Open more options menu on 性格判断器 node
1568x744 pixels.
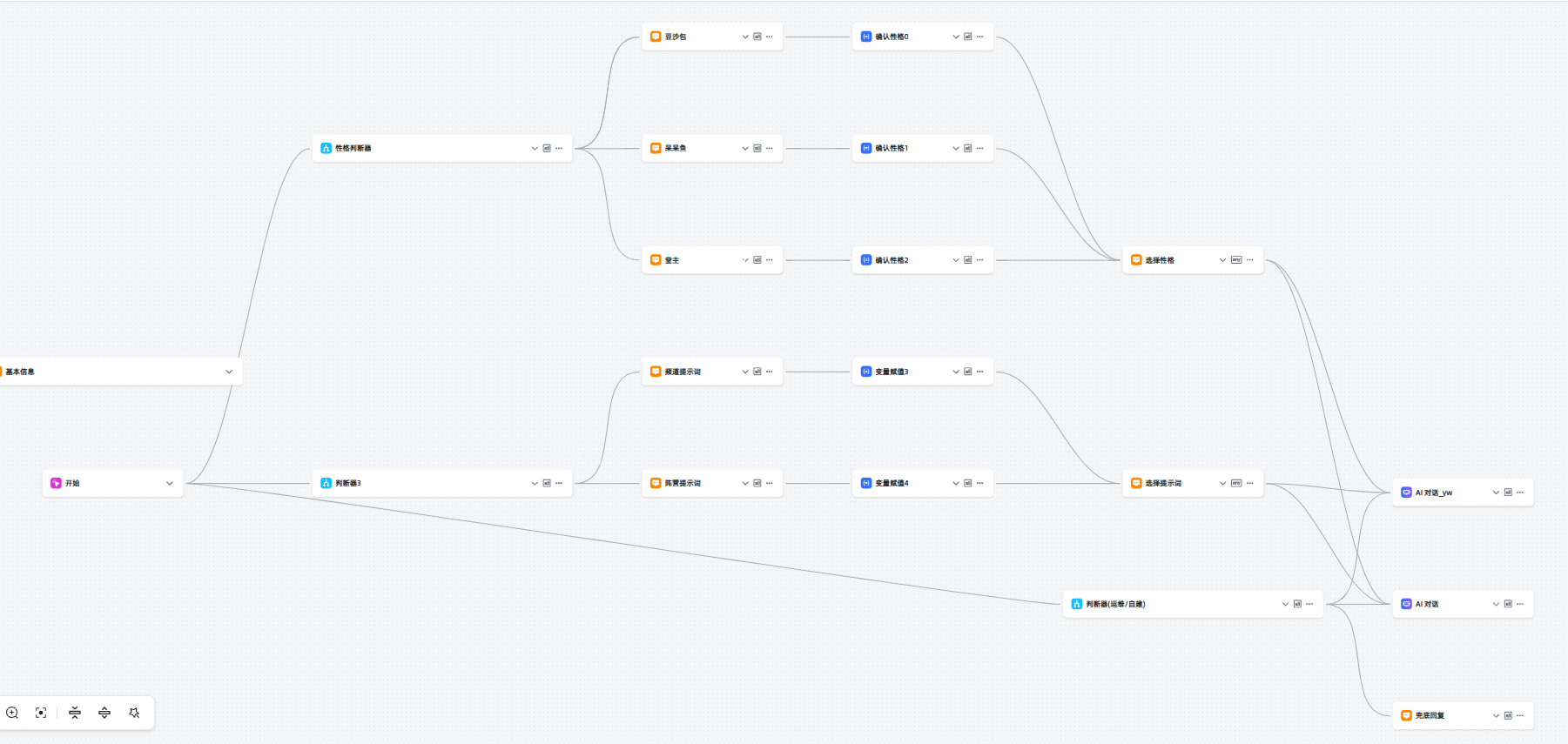point(559,148)
